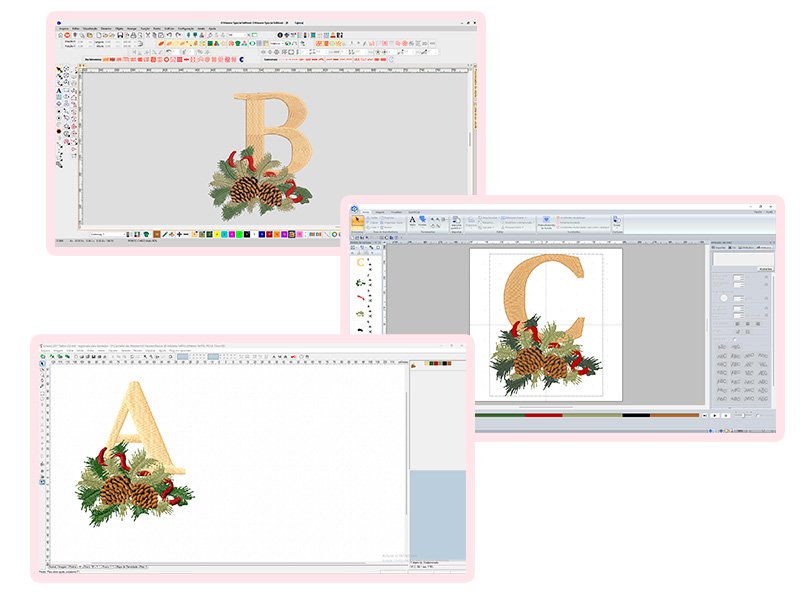Click the yellow swatch in the bottom color palette

215,234
